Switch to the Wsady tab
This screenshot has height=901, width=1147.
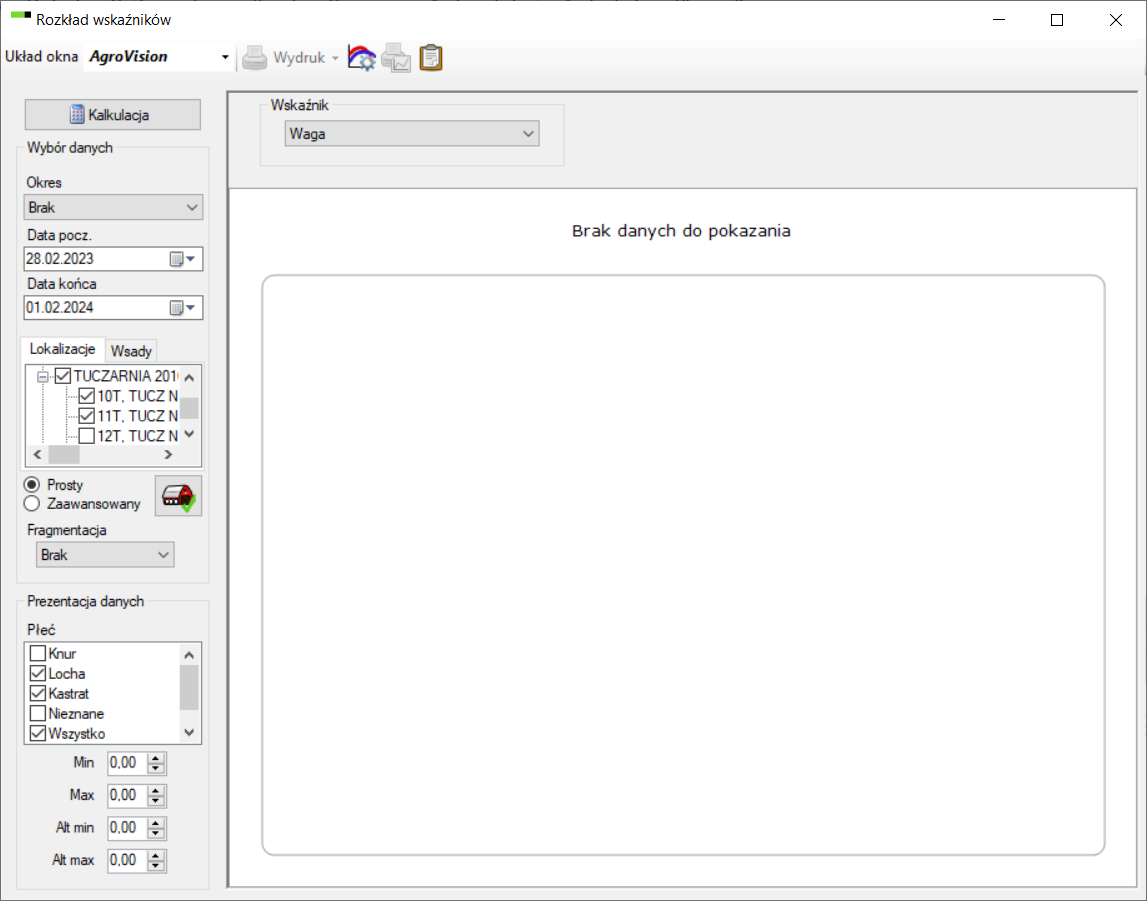(x=131, y=351)
